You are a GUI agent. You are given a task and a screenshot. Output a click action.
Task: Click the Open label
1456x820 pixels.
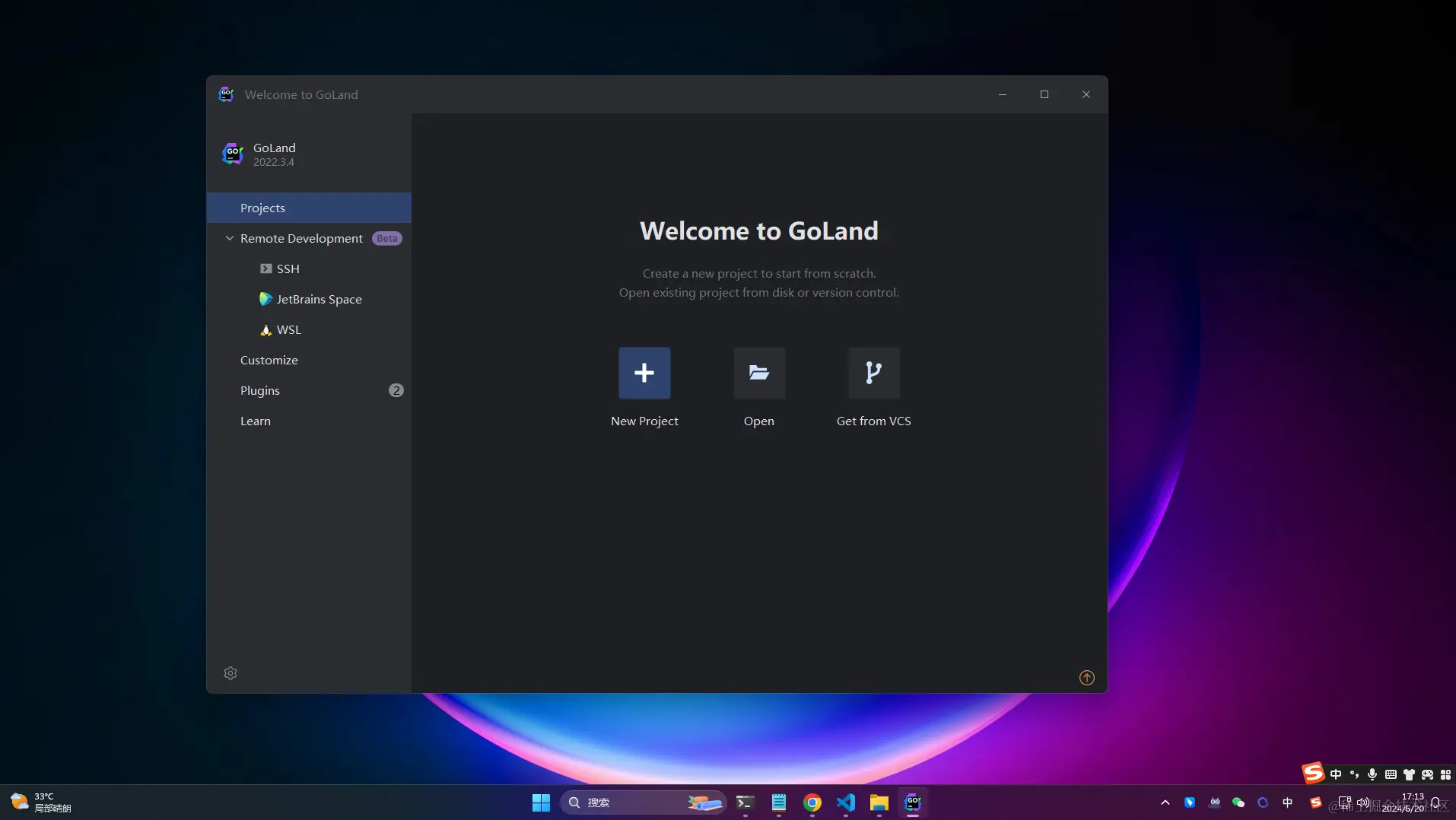(759, 421)
